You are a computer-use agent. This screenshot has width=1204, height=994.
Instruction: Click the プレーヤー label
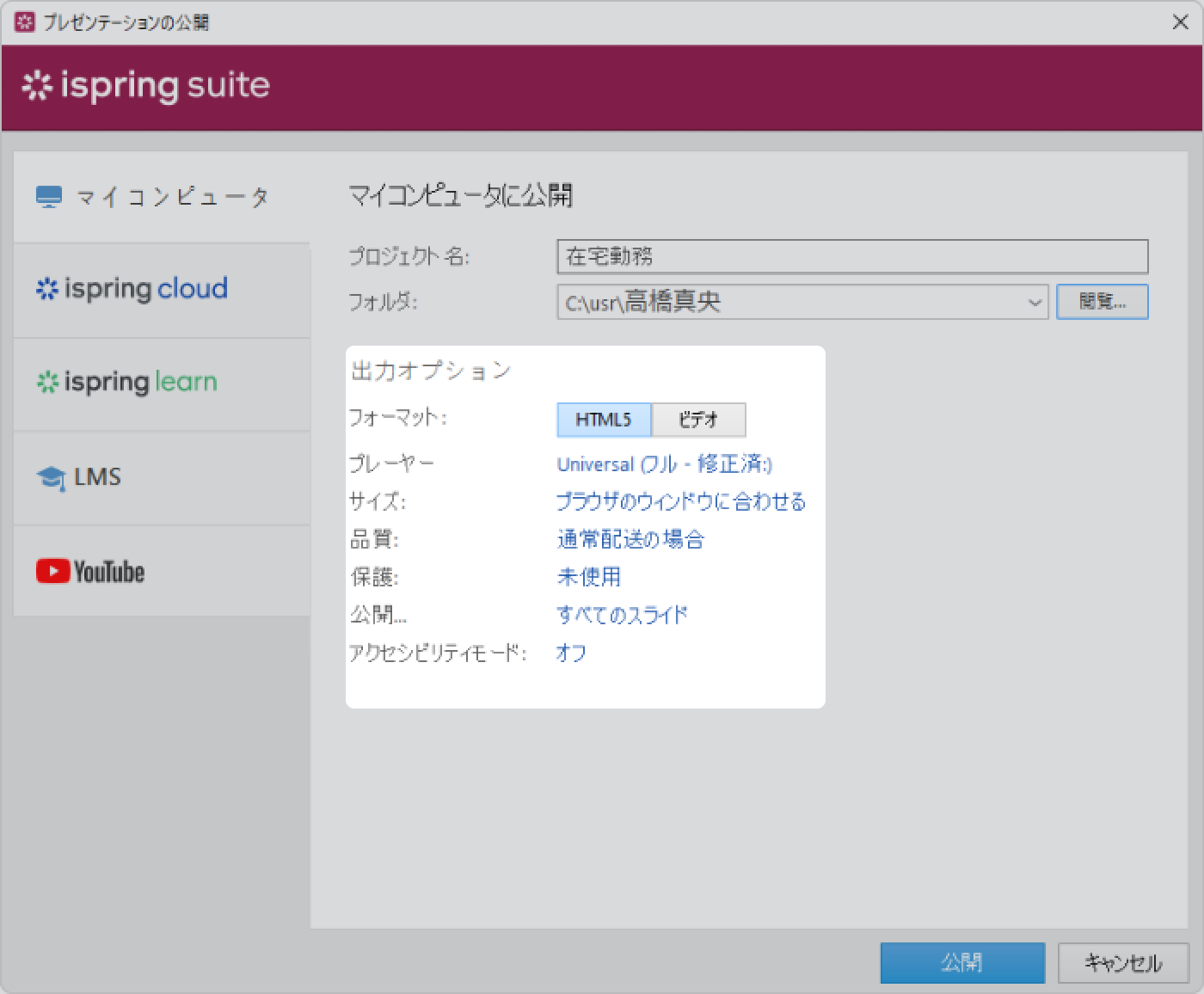(392, 463)
